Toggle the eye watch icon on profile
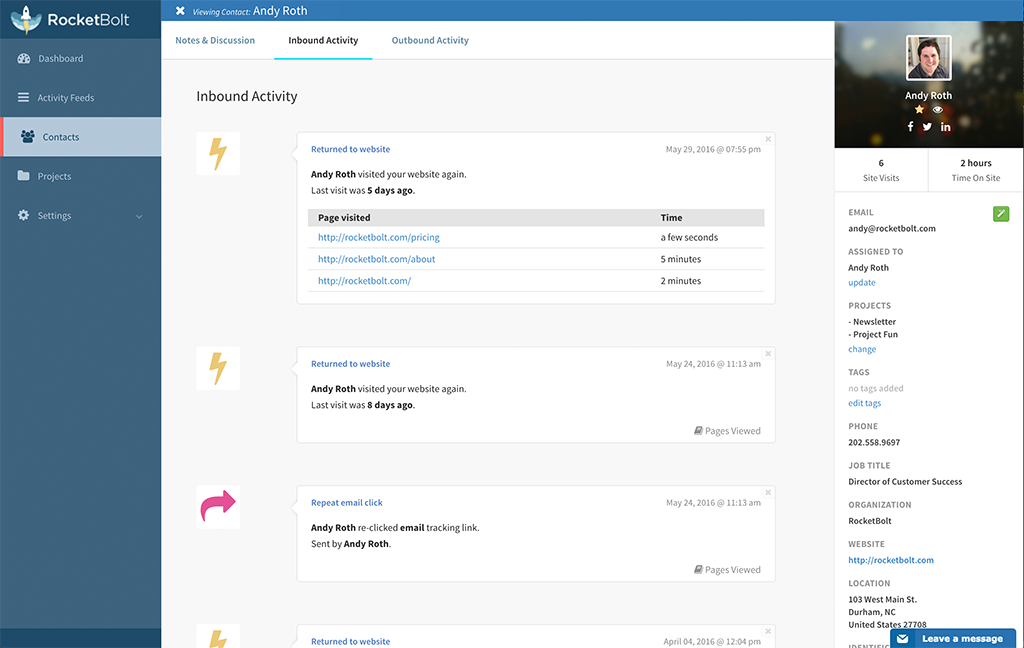 (938, 109)
